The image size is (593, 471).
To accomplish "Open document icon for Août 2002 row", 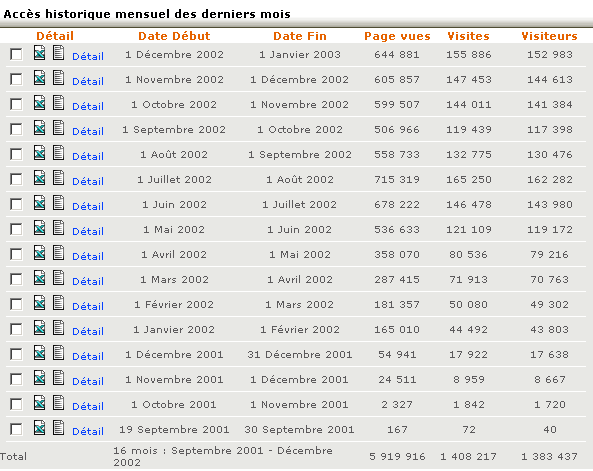I will [59, 152].
